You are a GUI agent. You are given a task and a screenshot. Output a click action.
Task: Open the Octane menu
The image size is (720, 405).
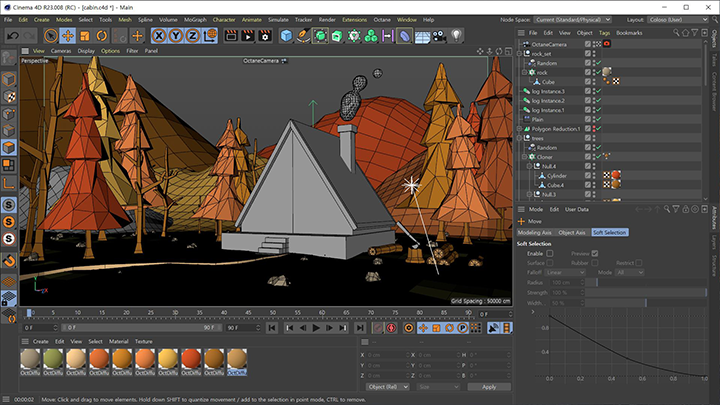(x=382, y=20)
